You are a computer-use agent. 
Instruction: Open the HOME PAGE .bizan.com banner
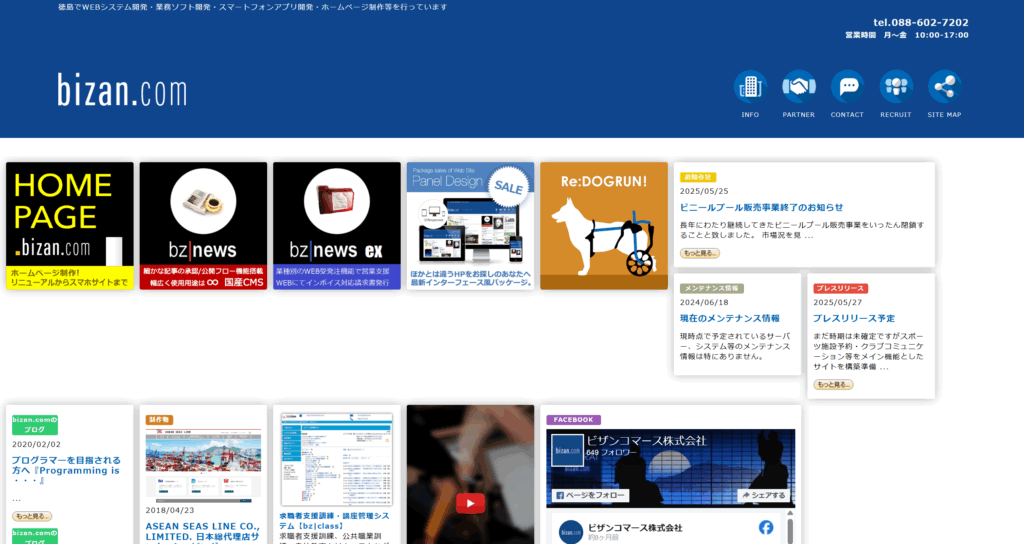[70, 226]
